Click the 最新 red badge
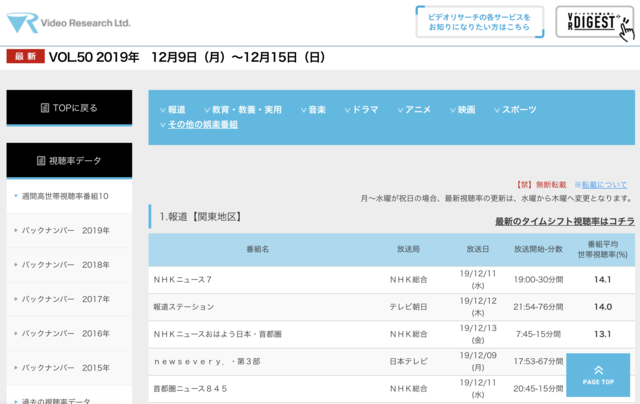The height and width of the screenshot is (404, 640). coord(25,56)
